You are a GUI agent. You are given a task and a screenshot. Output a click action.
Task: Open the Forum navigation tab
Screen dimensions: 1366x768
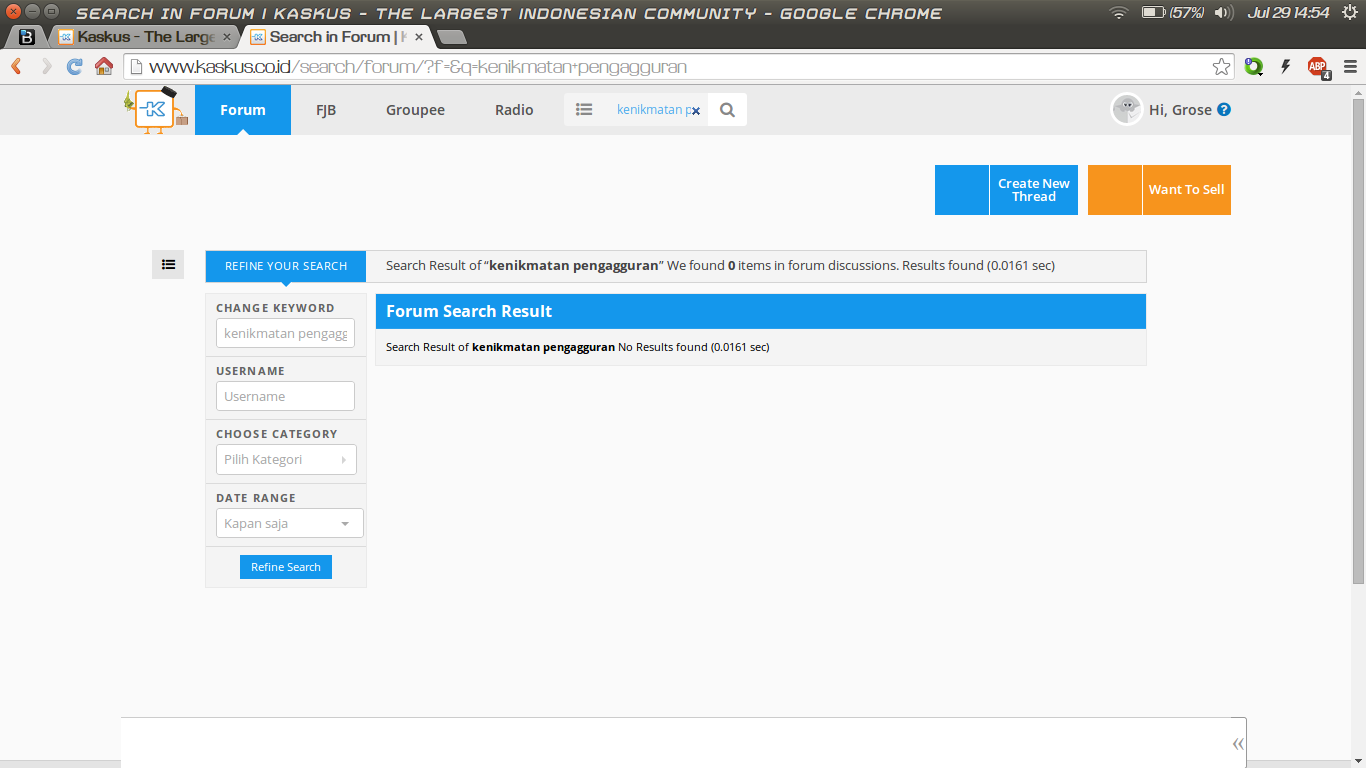pyautogui.click(x=243, y=110)
